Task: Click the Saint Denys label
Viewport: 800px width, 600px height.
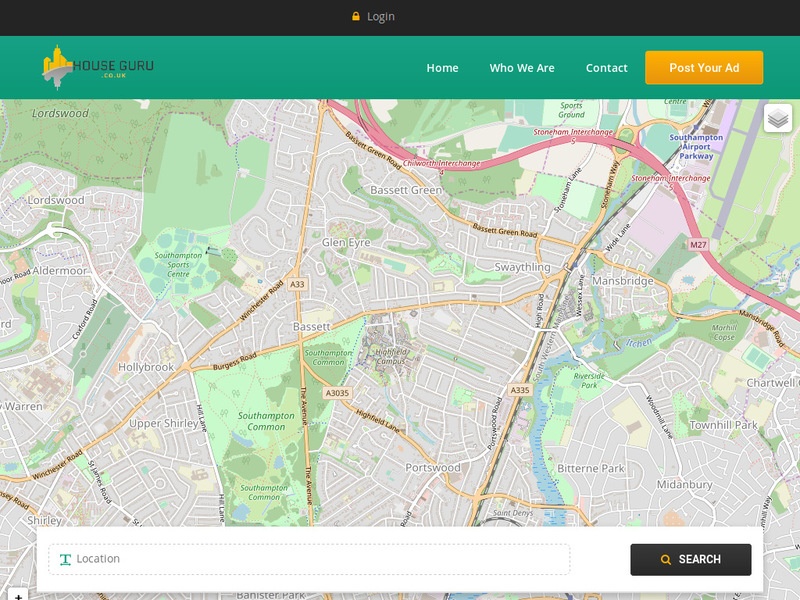Action: (x=513, y=513)
